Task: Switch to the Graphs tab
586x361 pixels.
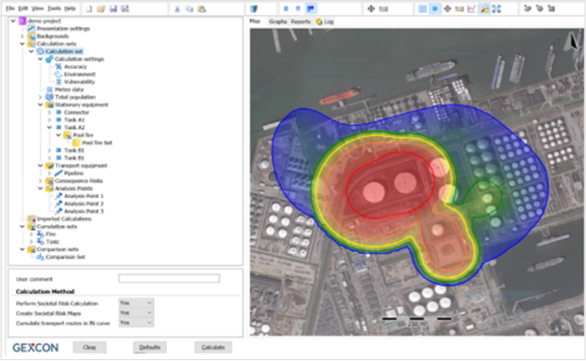Action: point(278,22)
